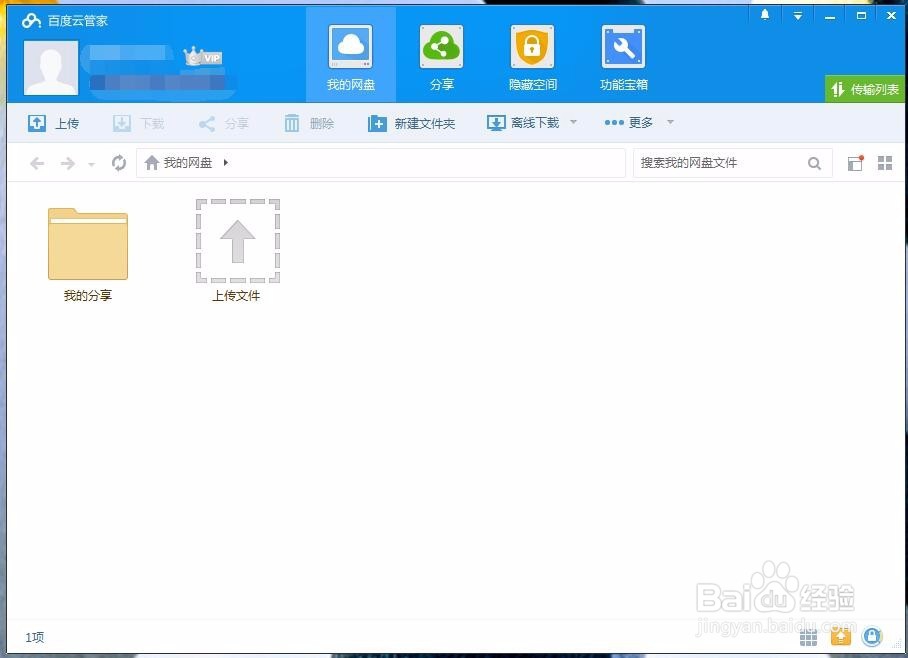Screen dimensions: 908x658
Task: Click the orange upload icon in status bar
Action: coord(841,637)
